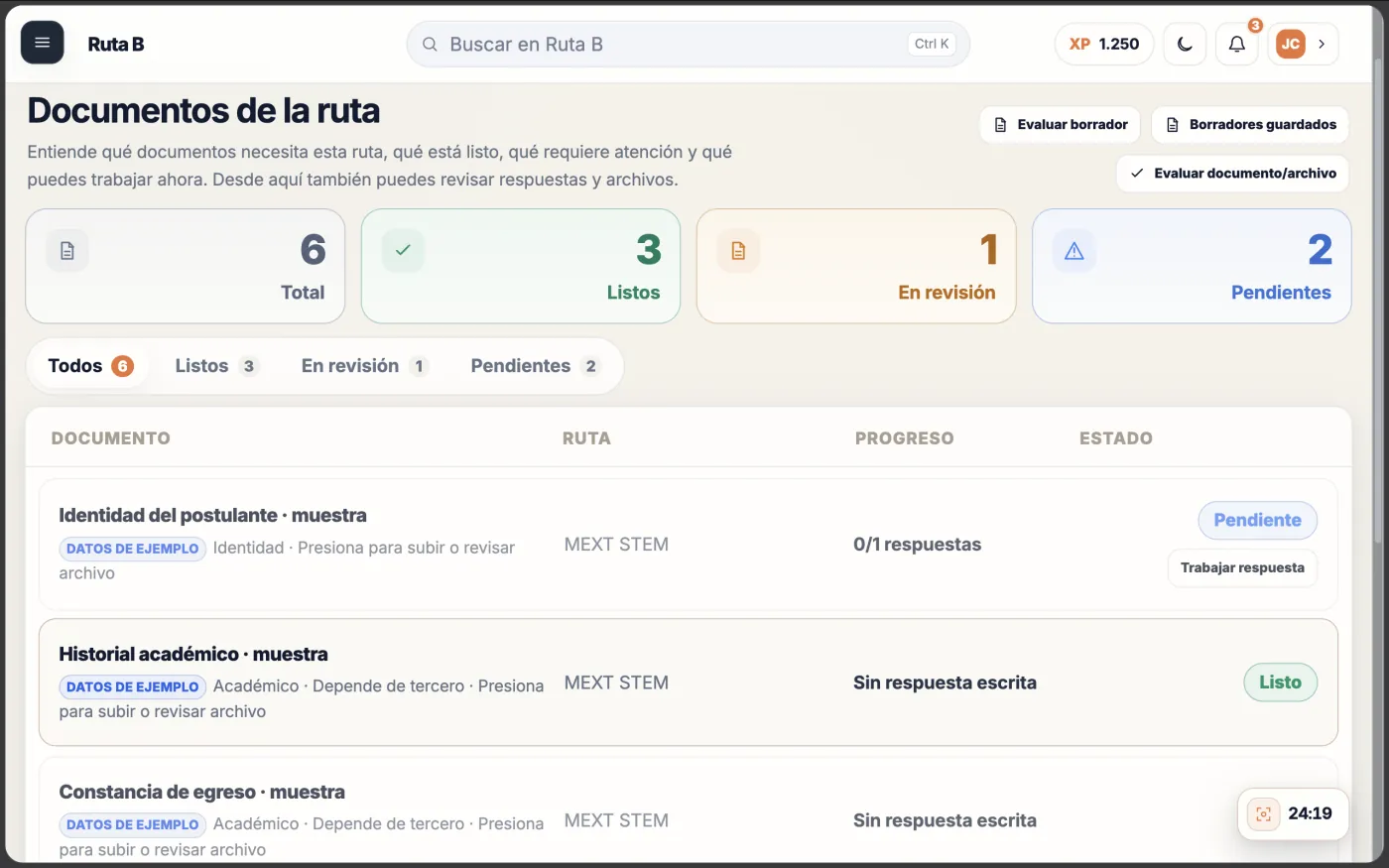
Task: Click the Listo status badge
Action: (x=1280, y=682)
